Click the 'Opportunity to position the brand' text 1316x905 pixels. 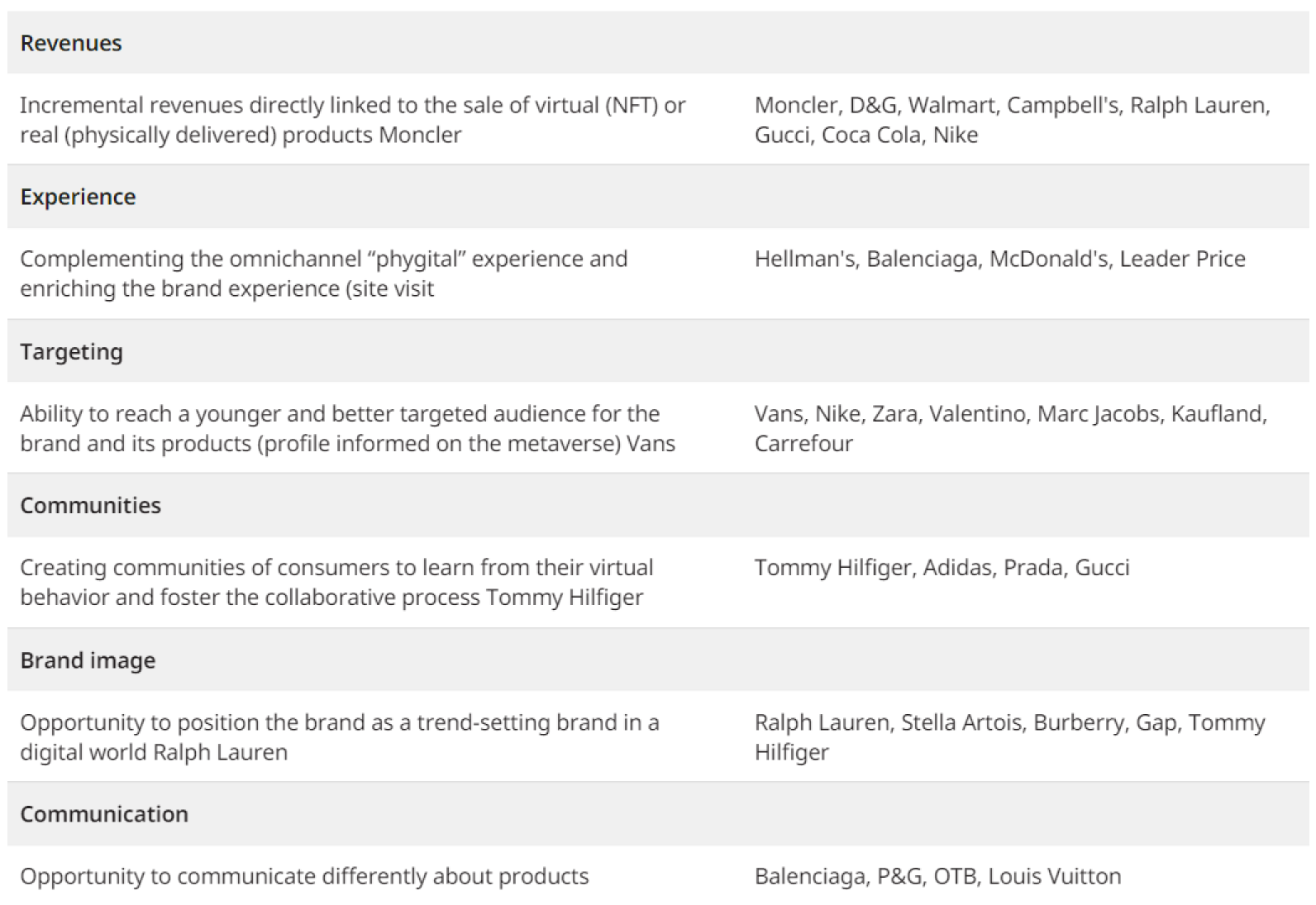click(x=339, y=736)
